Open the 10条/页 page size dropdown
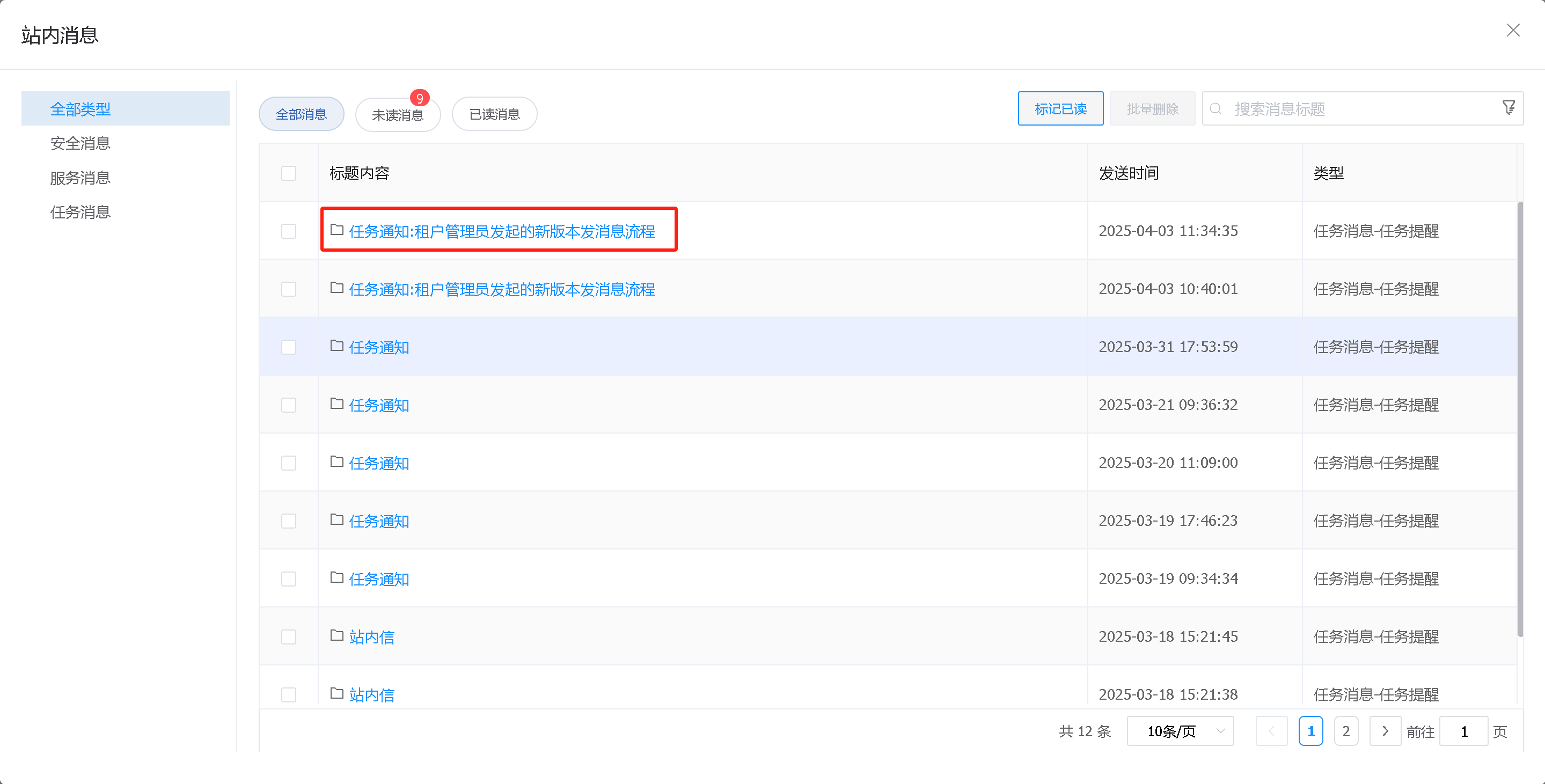This screenshot has height=784, width=1545. [1180, 731]
